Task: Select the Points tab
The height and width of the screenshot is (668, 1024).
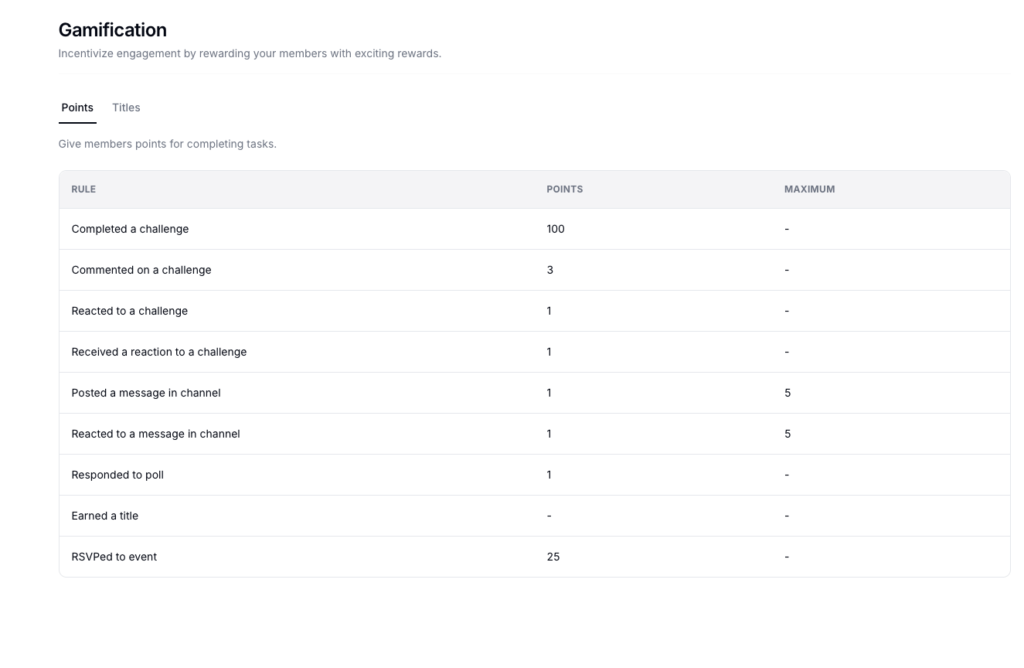Action: coord(77,107)
